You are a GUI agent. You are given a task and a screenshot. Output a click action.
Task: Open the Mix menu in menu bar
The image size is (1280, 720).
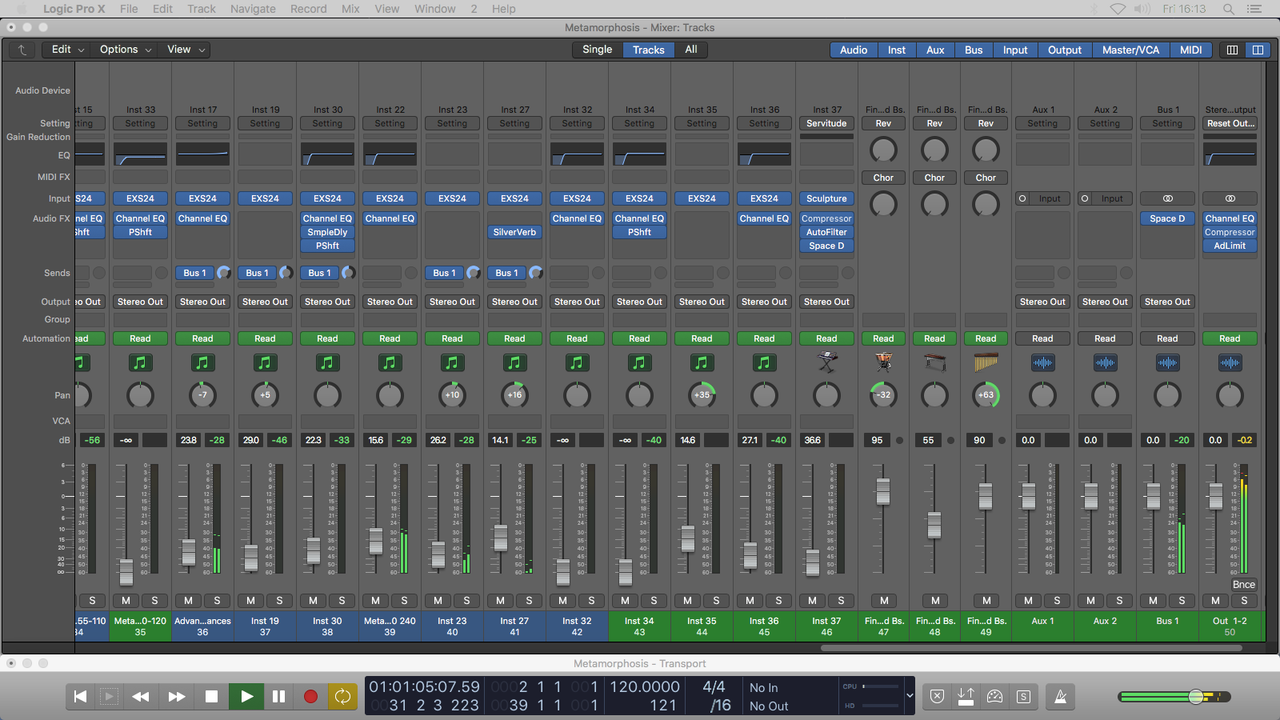pyautogui.click(x=350, y=9)
